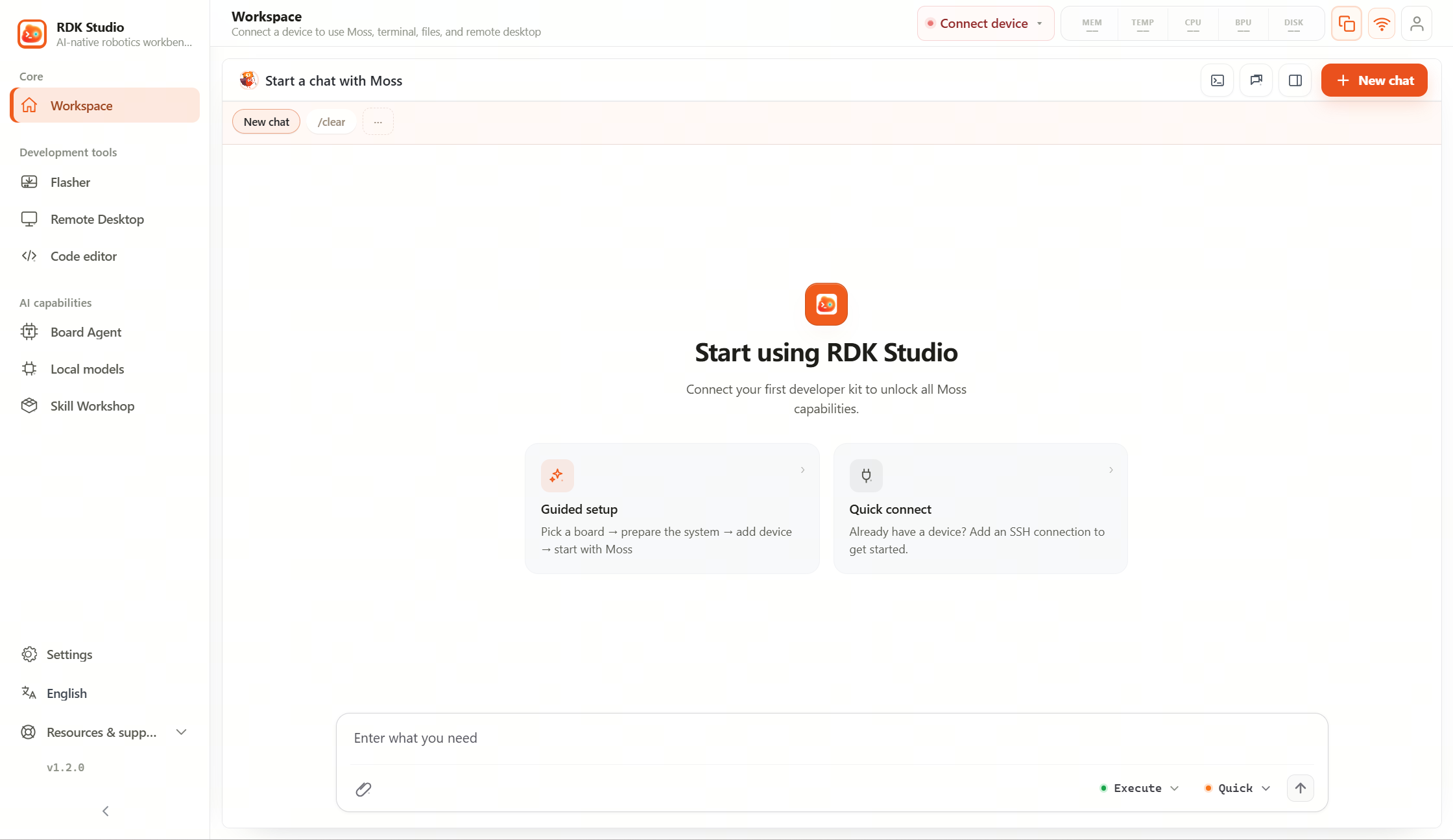Open Skill Workshop from the sidebar
Viewport: 1453px width, 840px height.
pos(105,406)
